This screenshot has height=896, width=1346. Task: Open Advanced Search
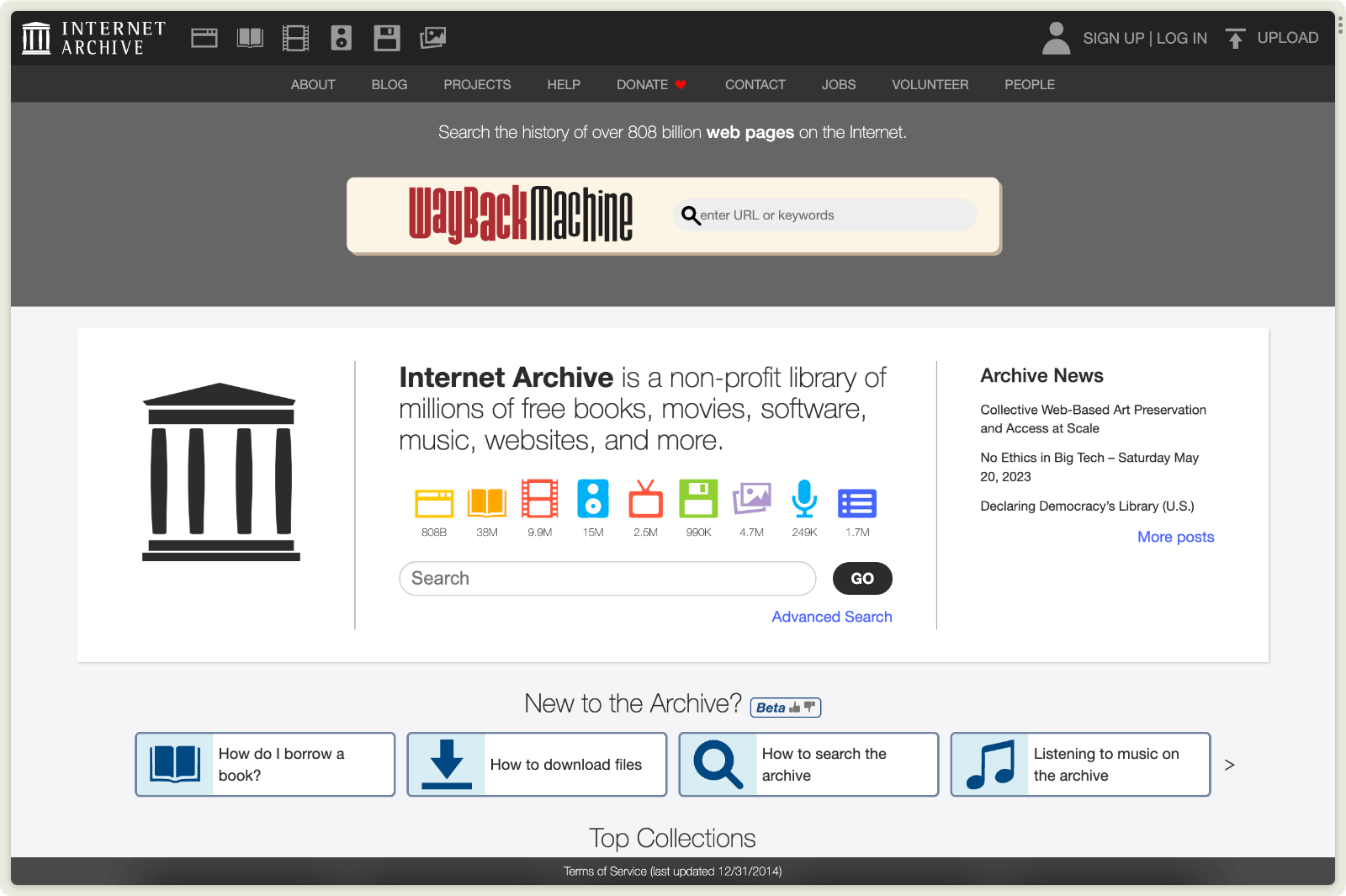pos(831,616)
